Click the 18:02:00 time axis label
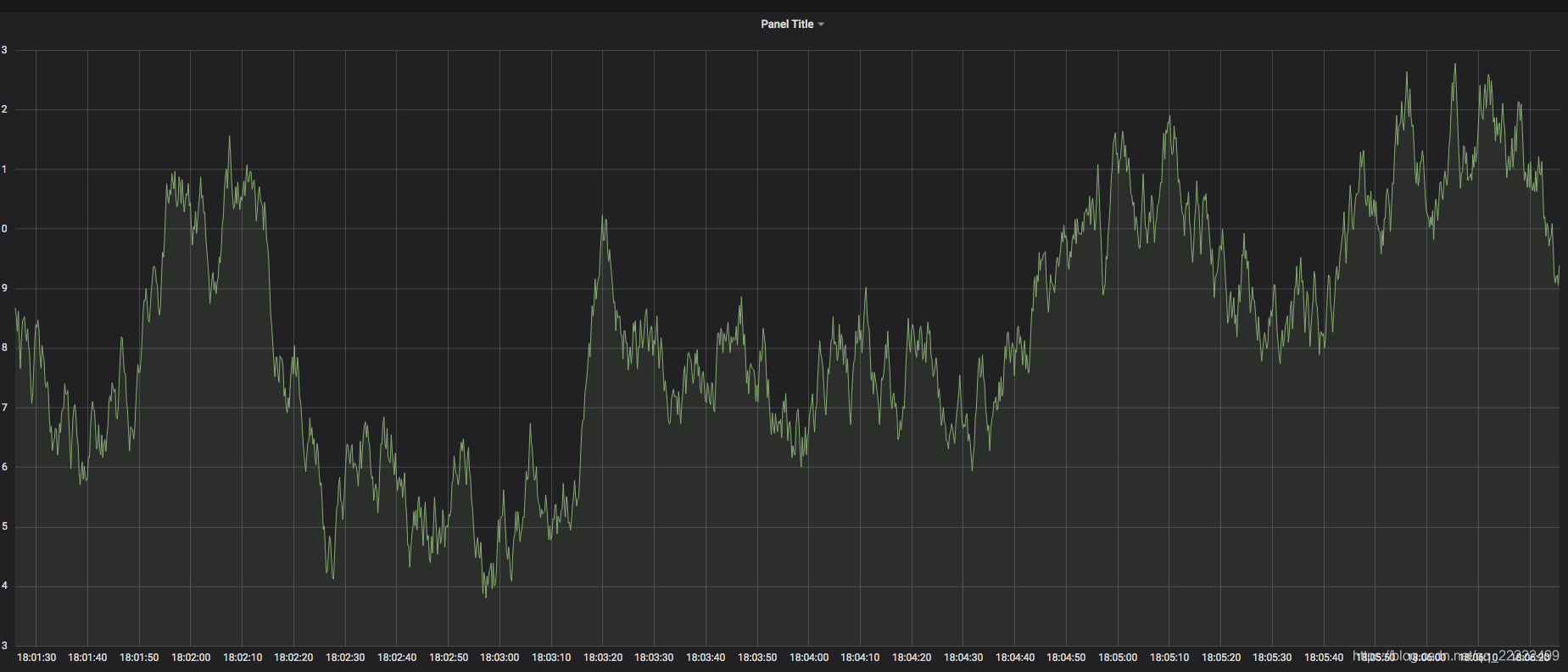The width and height of the screenshot is (1568, 672). [191, 658]
